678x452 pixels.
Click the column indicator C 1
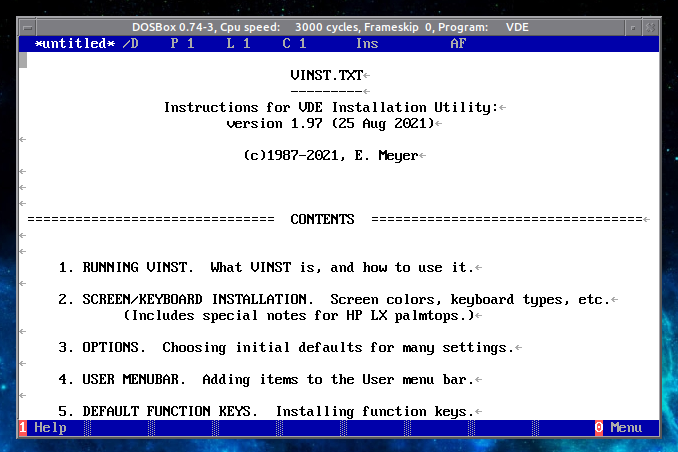tap(294, 43)
